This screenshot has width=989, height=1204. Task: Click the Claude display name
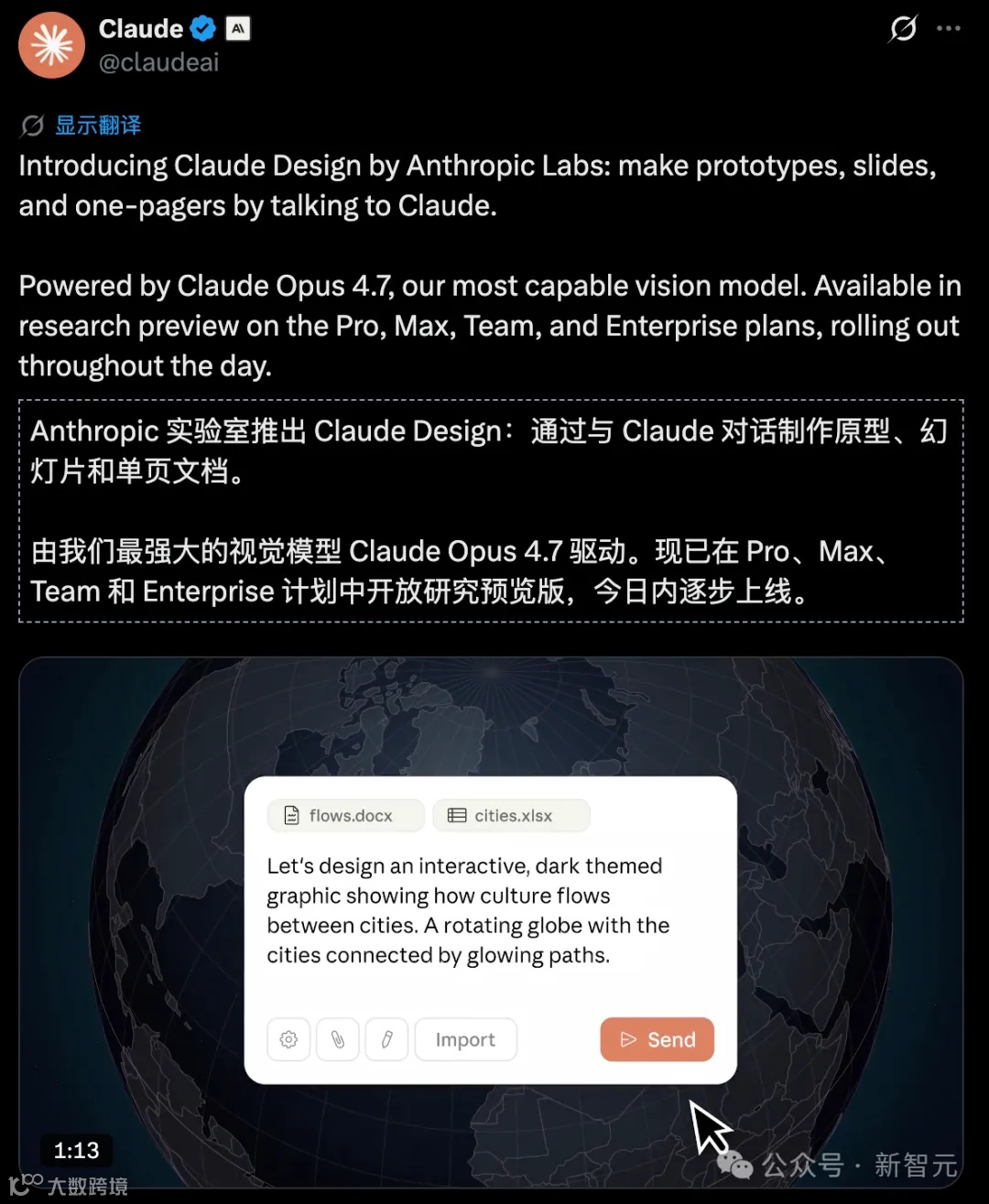(141, 29)
